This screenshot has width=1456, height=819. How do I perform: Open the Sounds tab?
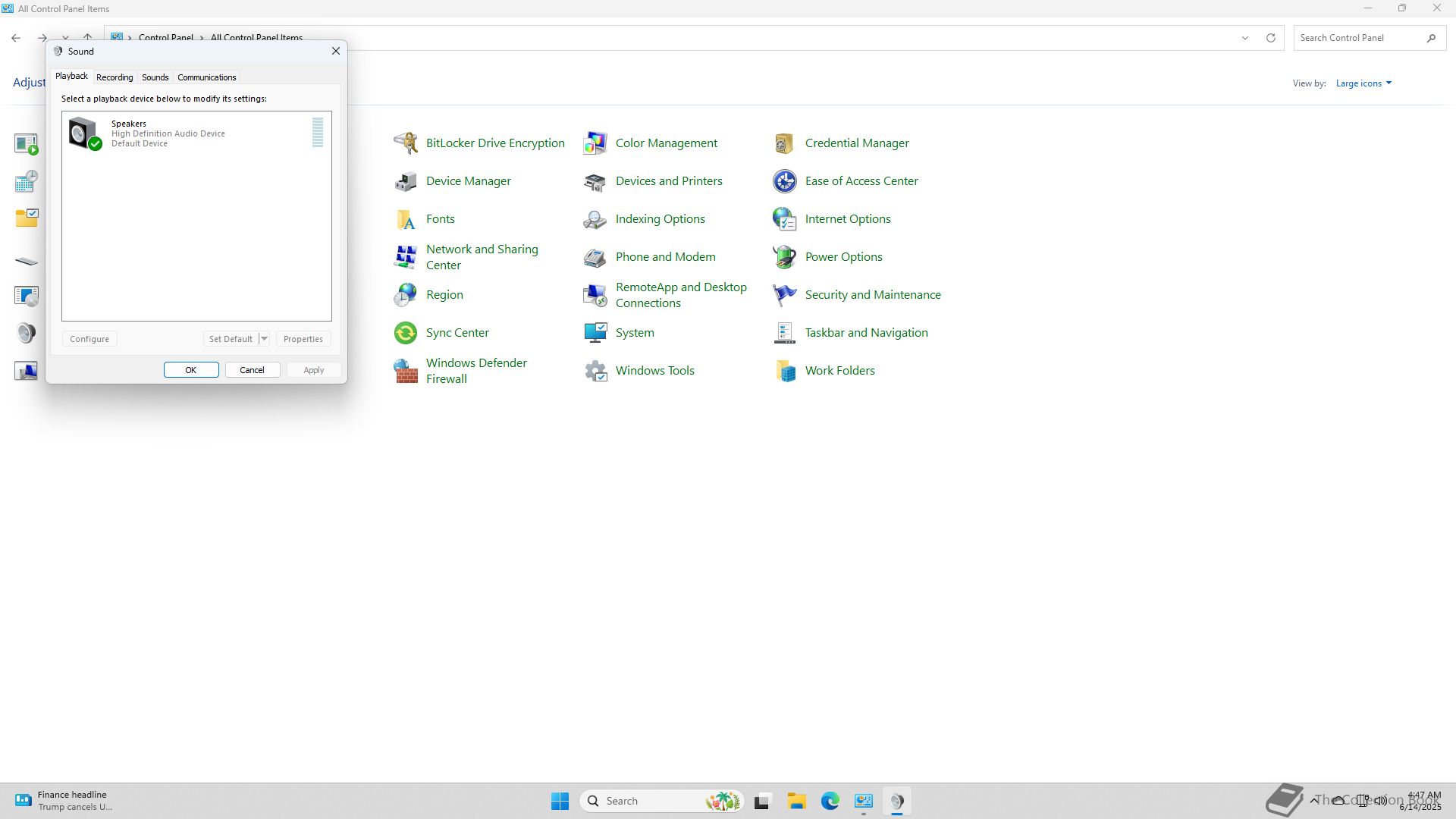coord(155,77)
